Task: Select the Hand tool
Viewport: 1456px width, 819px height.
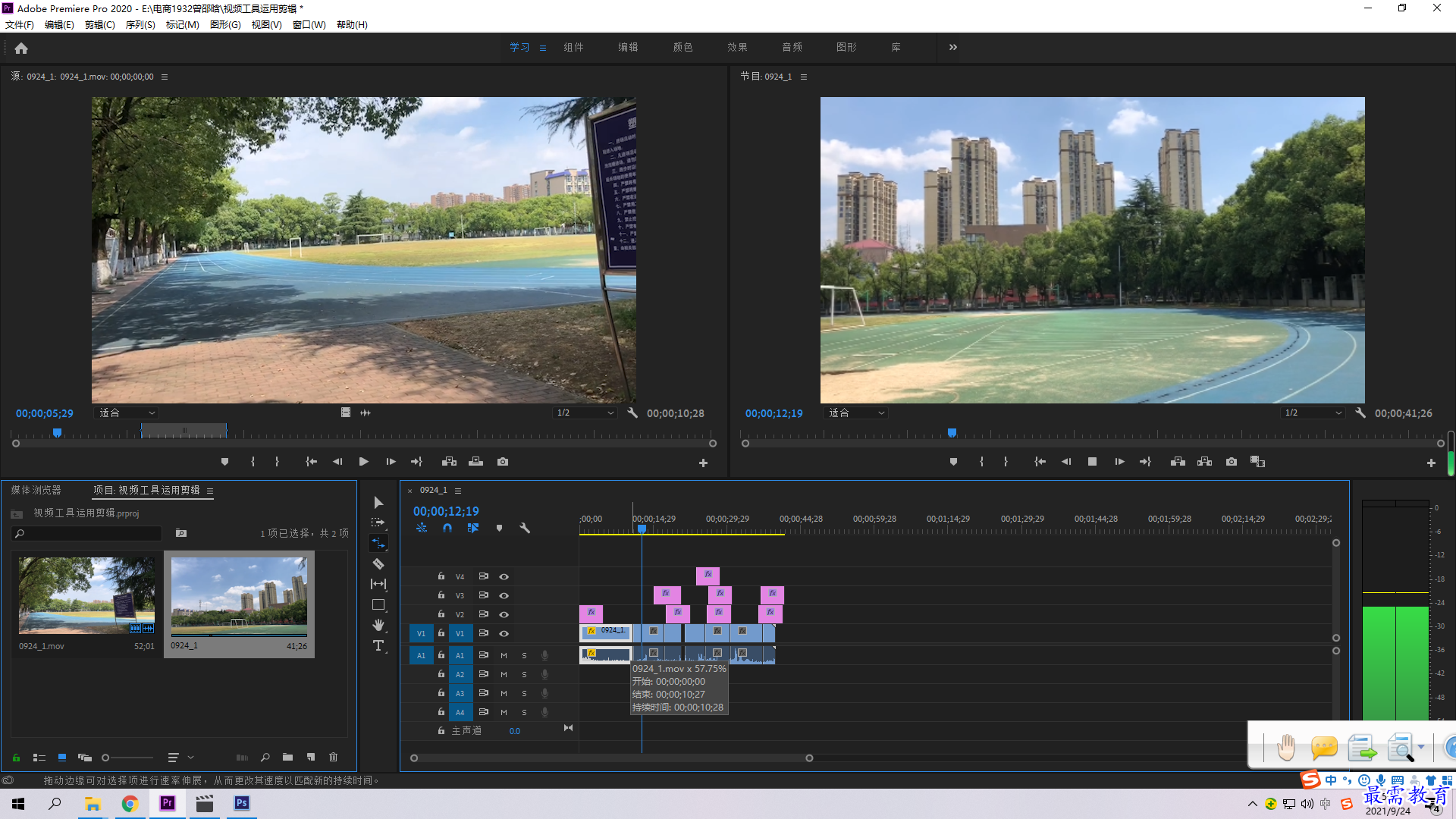Action: coord(378,625)
